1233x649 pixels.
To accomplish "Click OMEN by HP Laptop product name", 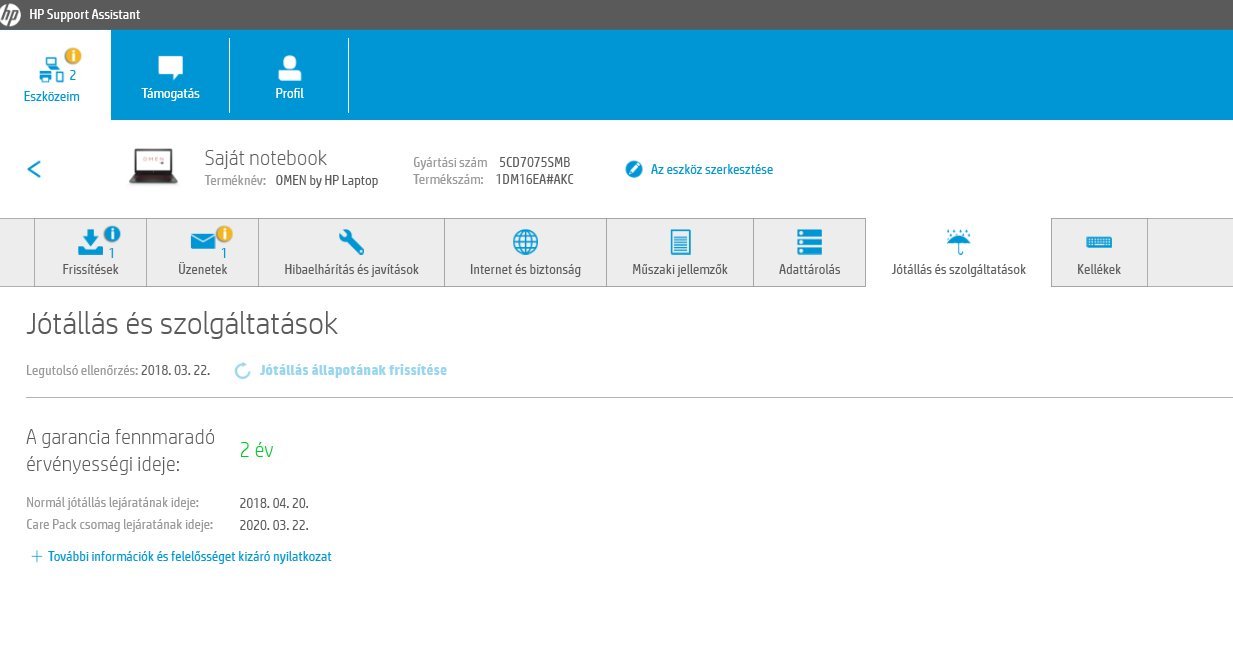I will (x=326, y=181).
